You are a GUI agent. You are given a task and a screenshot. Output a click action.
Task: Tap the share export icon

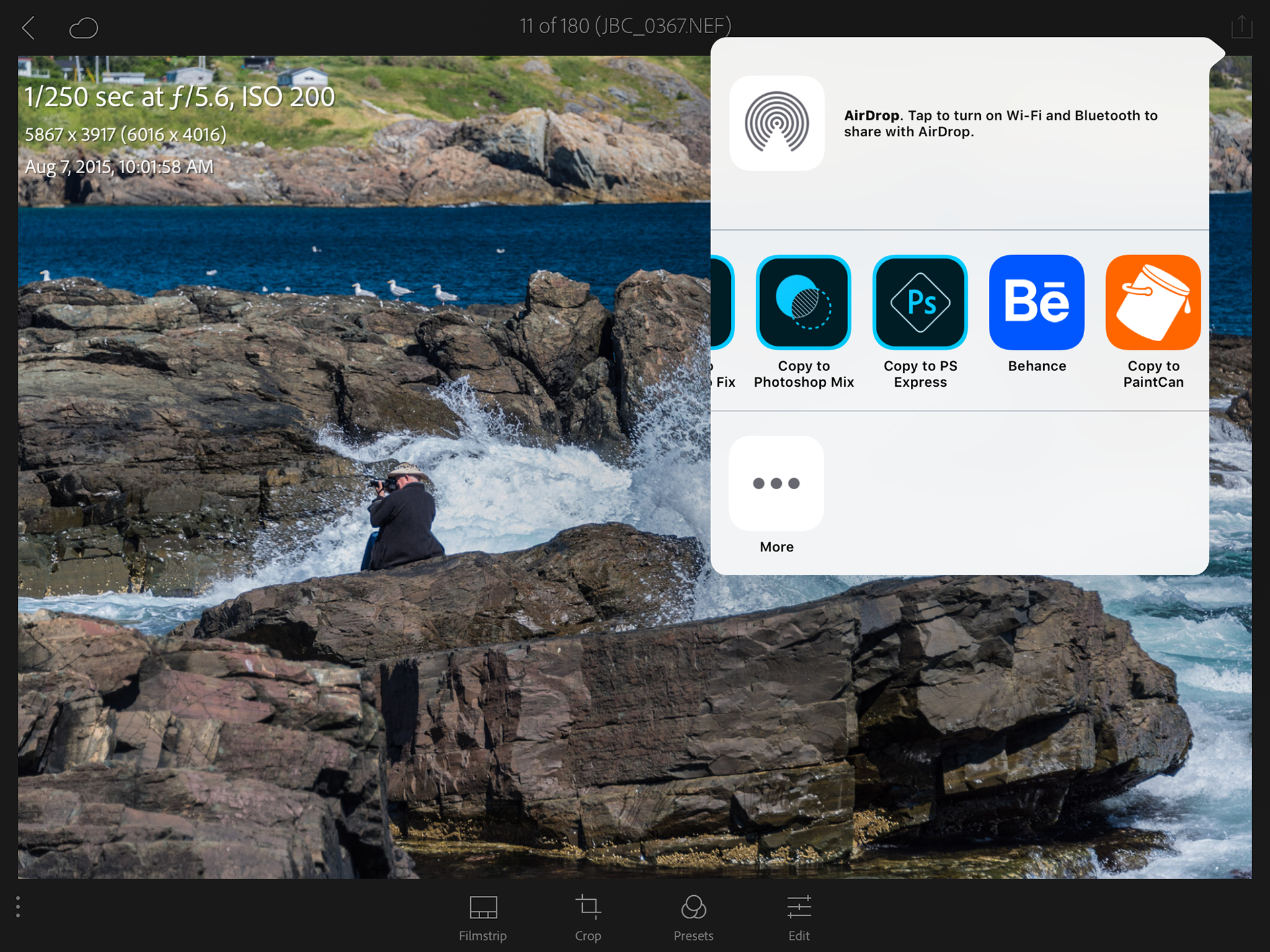click(x=1242, y=26)
